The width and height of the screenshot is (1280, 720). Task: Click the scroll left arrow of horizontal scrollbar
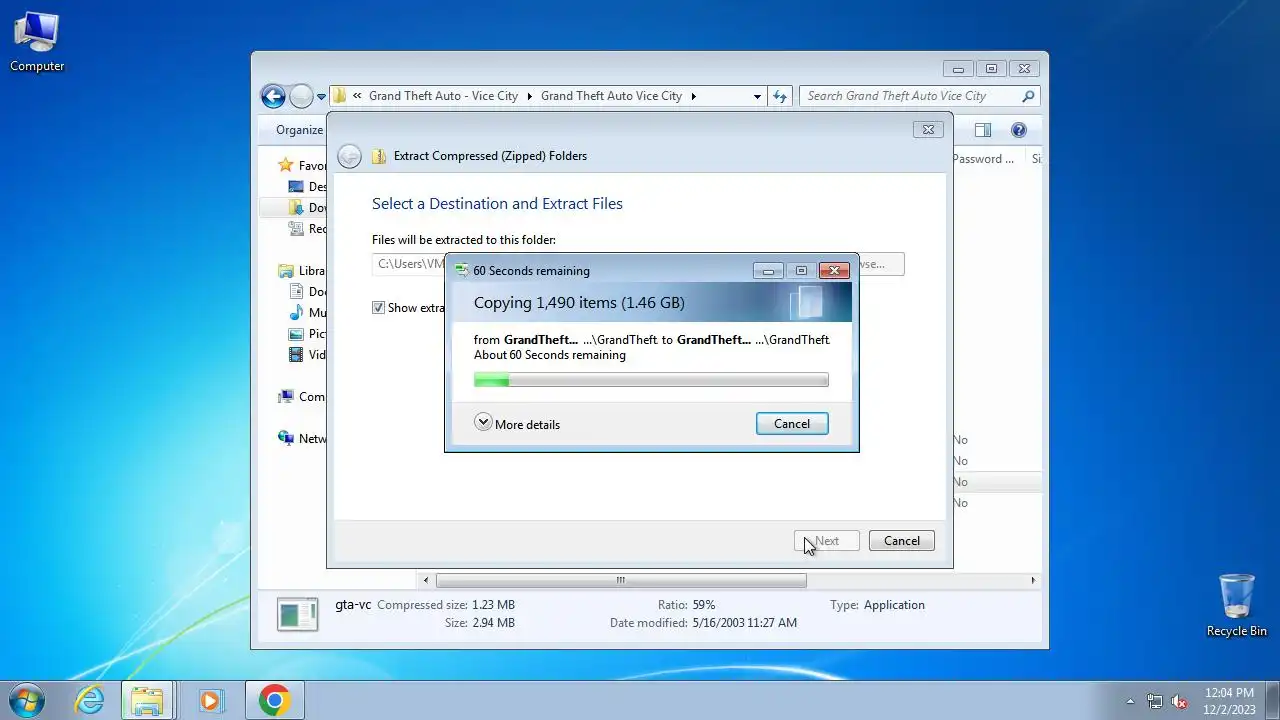pos(426,580)
